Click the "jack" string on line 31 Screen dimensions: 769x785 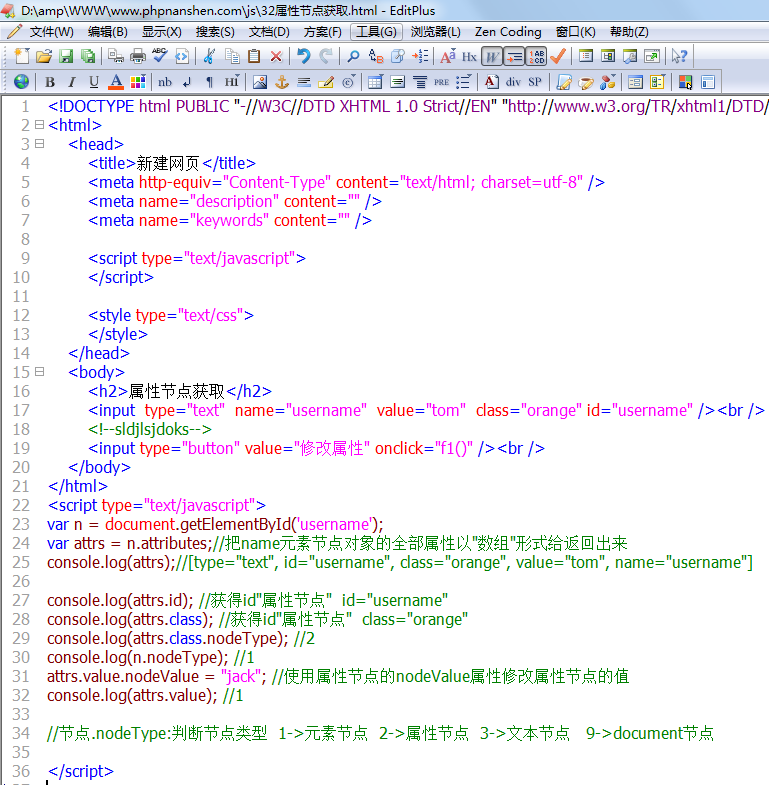point(241,676)
